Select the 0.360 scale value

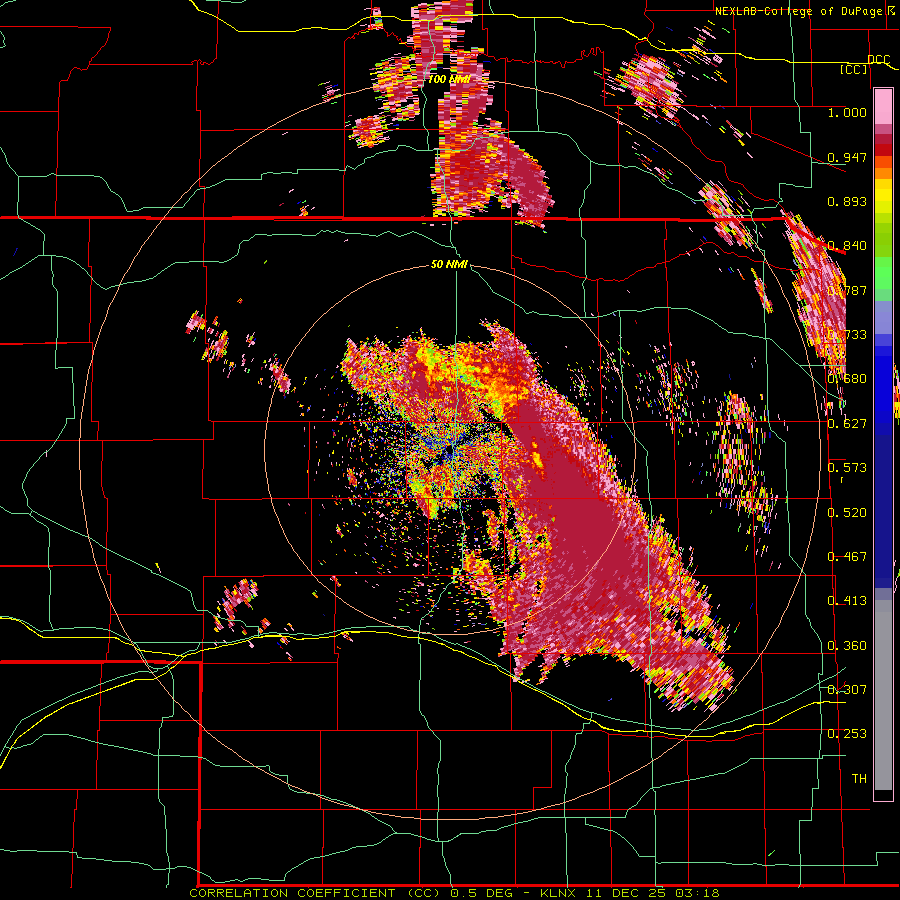tap(847, 646)
